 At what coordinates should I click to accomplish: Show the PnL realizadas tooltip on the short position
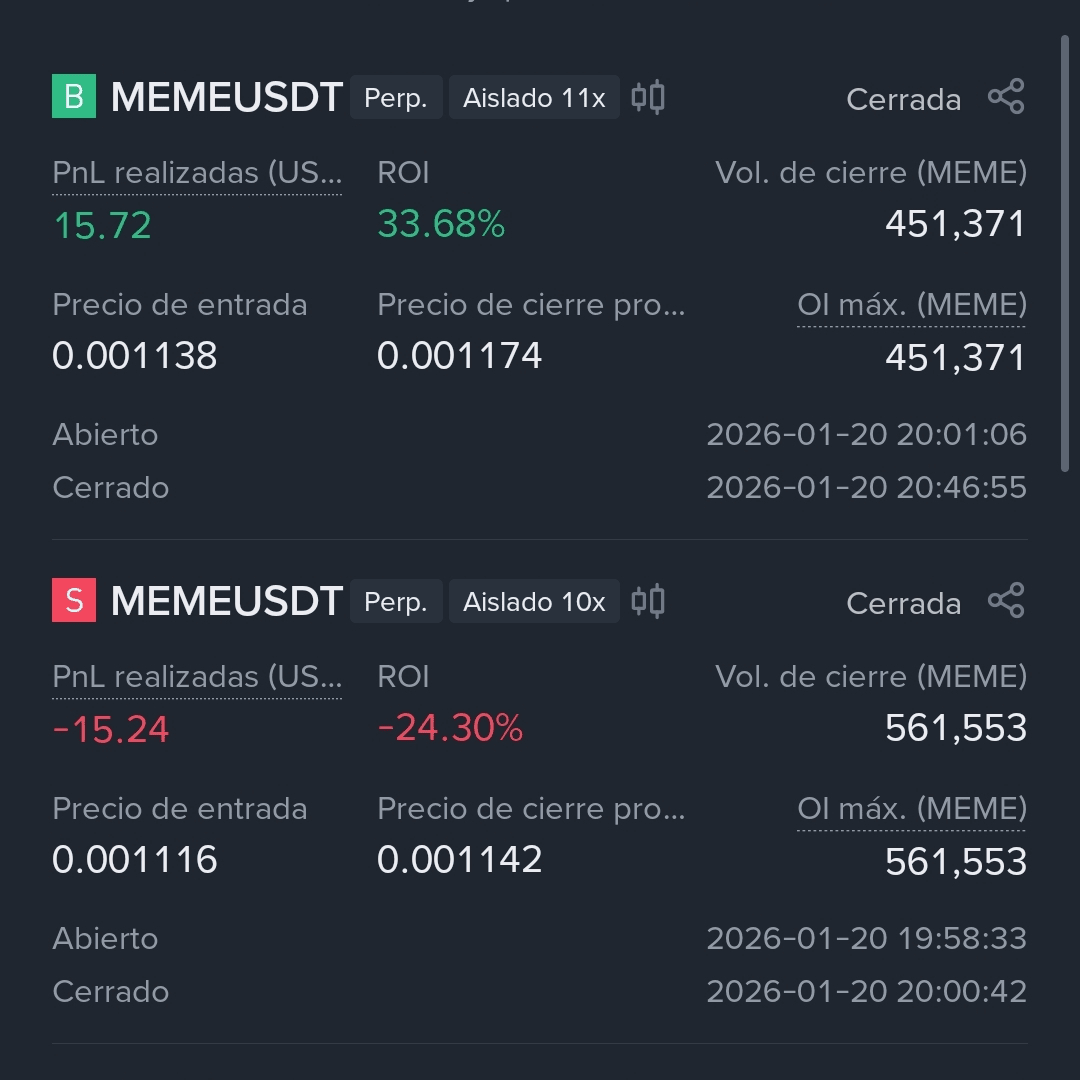pyautogui.click(x=196, y=676)
